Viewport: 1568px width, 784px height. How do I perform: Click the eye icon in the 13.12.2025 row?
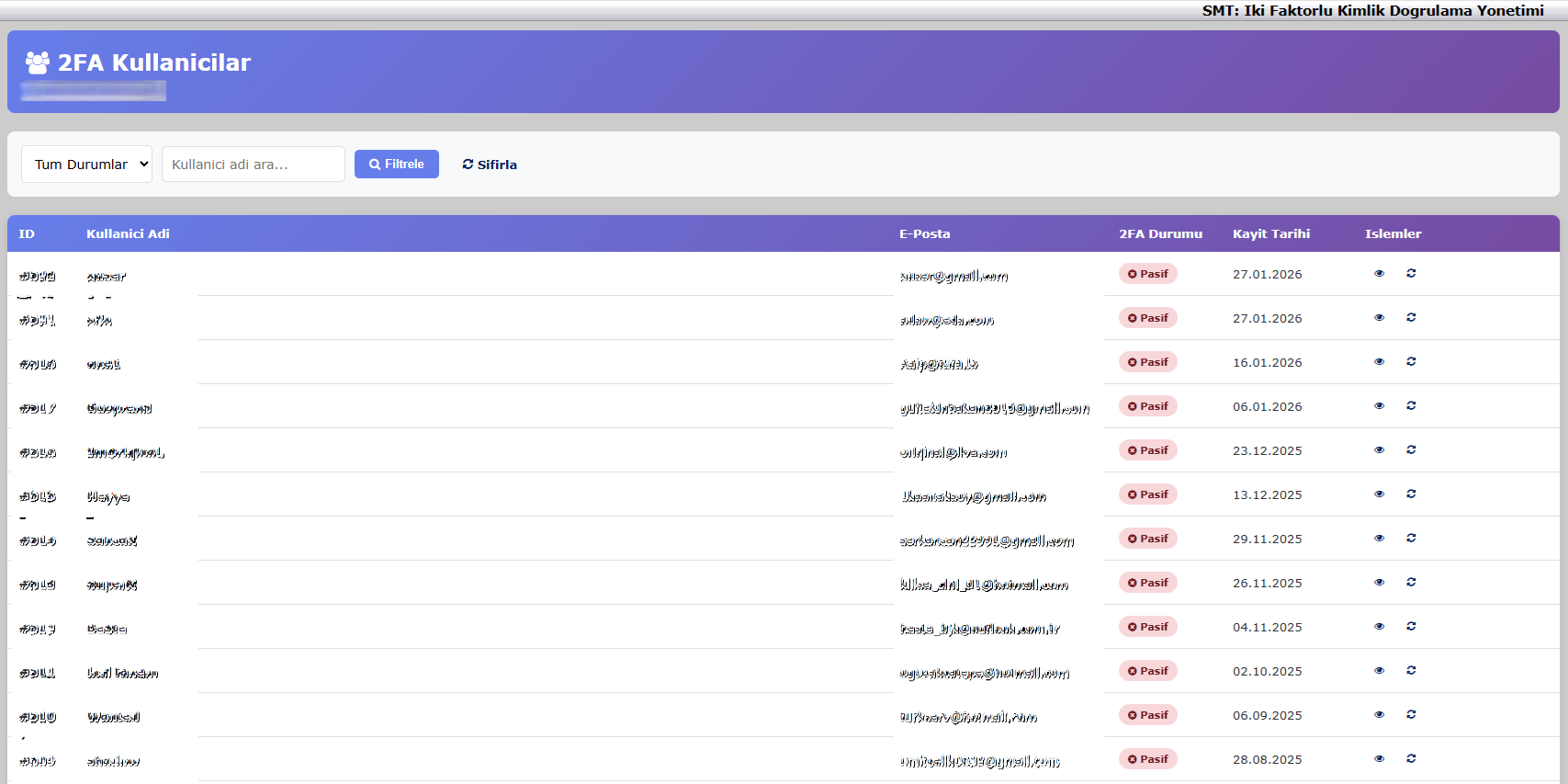pyautogui.click(x=1379, y=494)
